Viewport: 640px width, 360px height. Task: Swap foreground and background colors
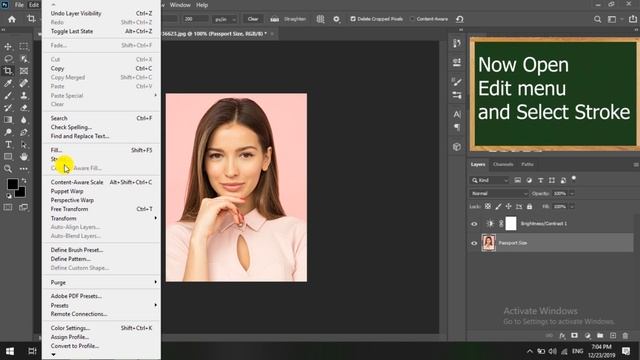24,180
